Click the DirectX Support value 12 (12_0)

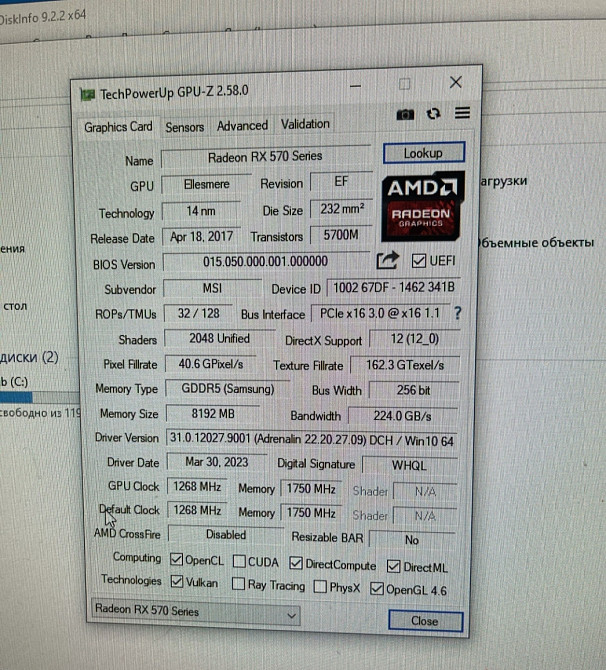[415, 339]
